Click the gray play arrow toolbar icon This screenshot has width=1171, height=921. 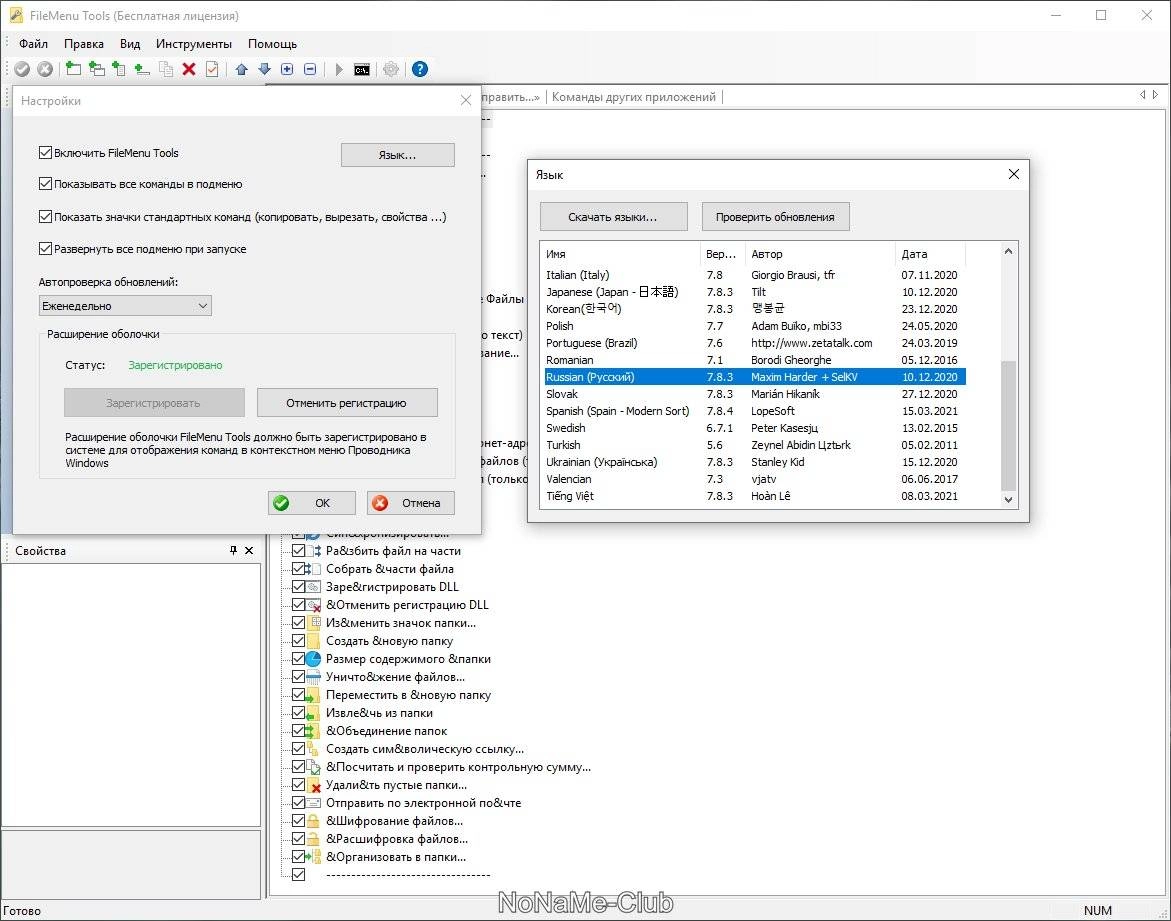pyautogui.click(x=339, y=69)
